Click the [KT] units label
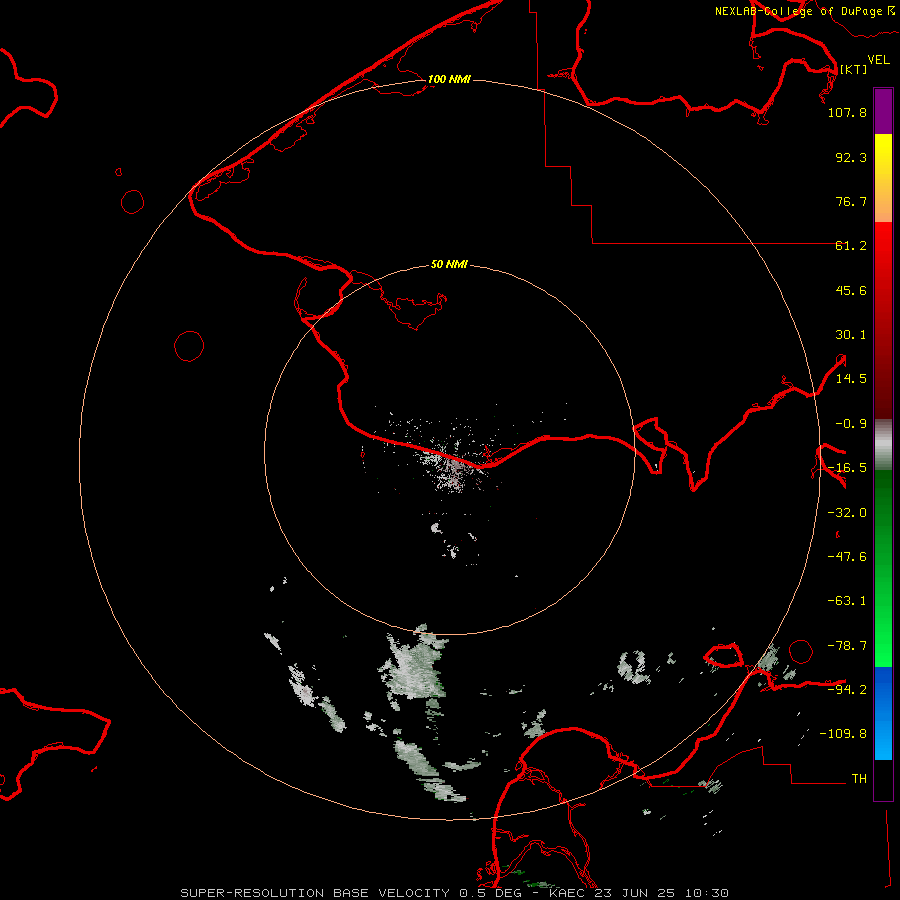Viewport: 900px width, 900px height. point(853,69)
